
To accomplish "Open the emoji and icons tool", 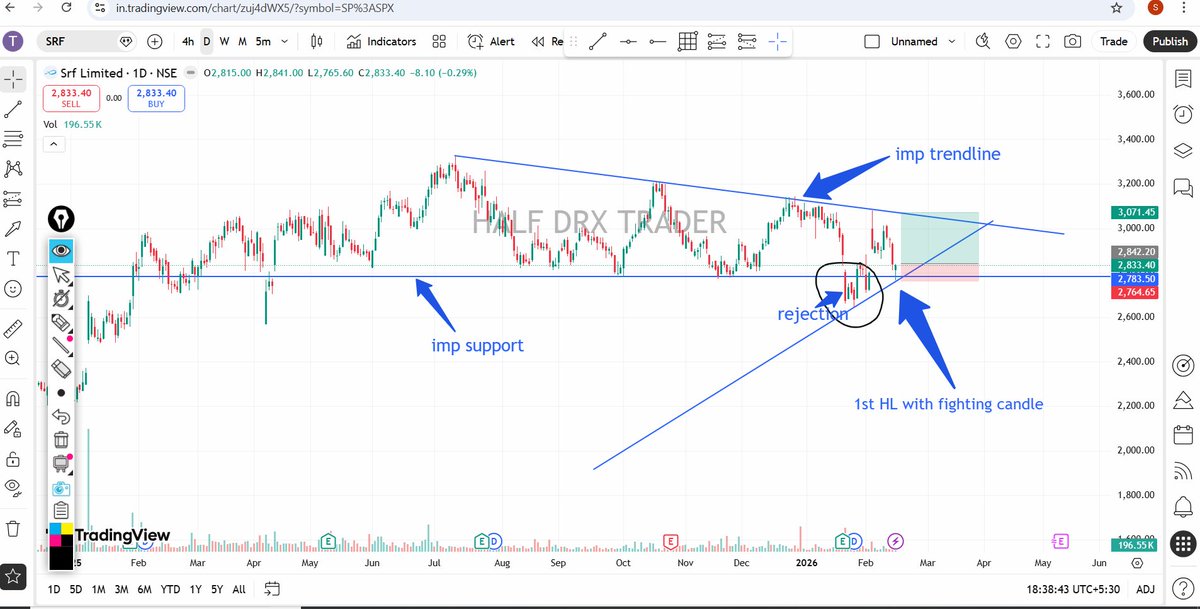I will point(13,288).
